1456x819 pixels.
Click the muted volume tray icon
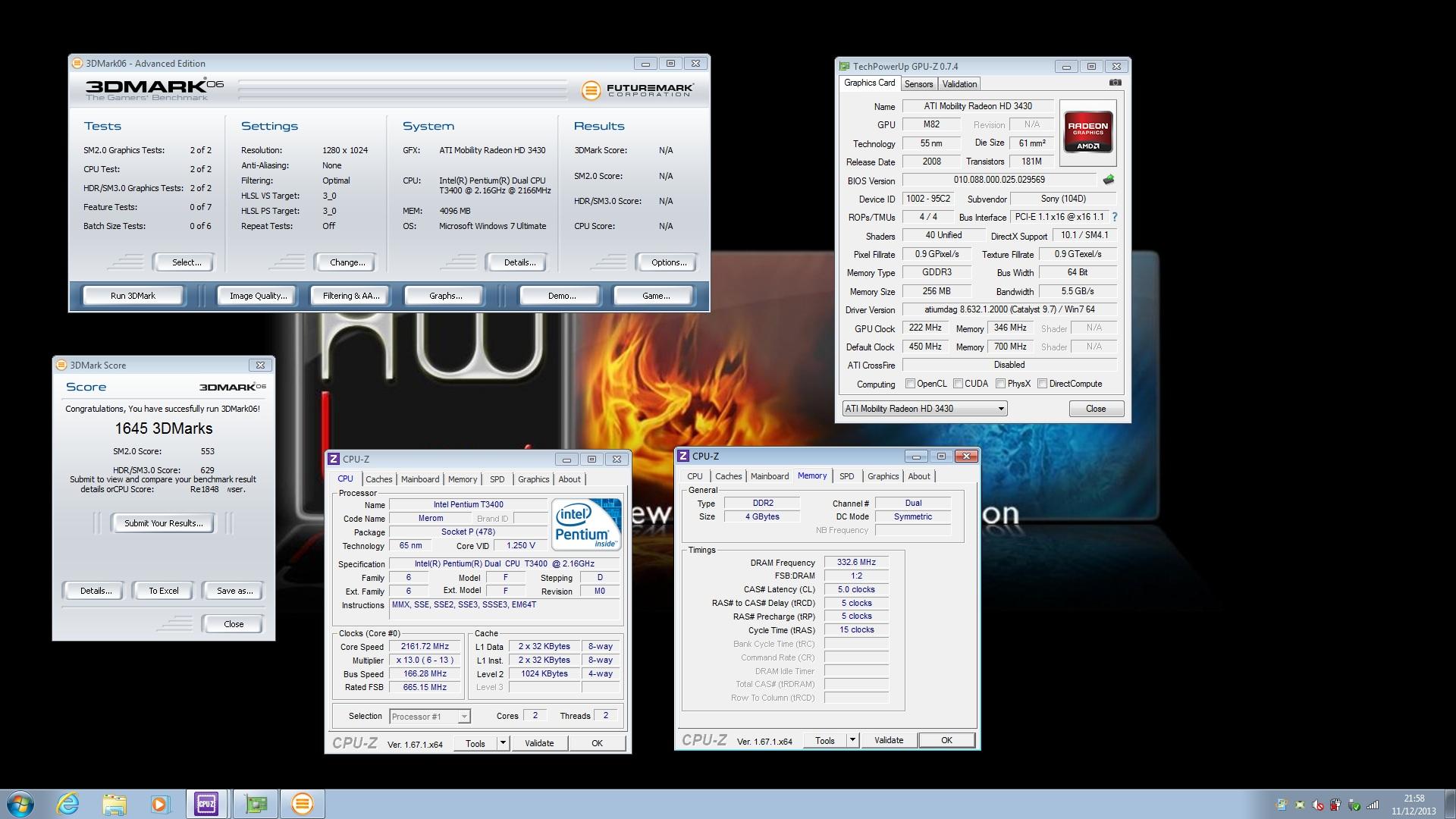click(1318, 805)
